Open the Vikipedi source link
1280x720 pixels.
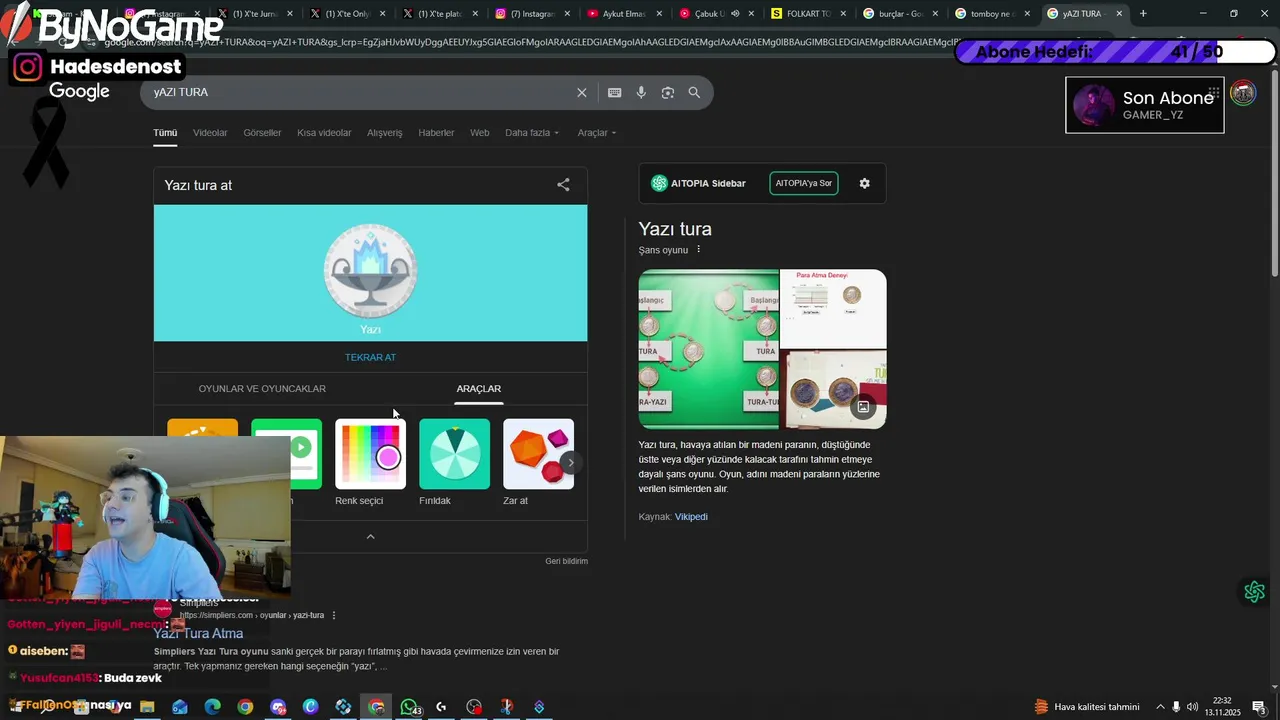[691, 517]
